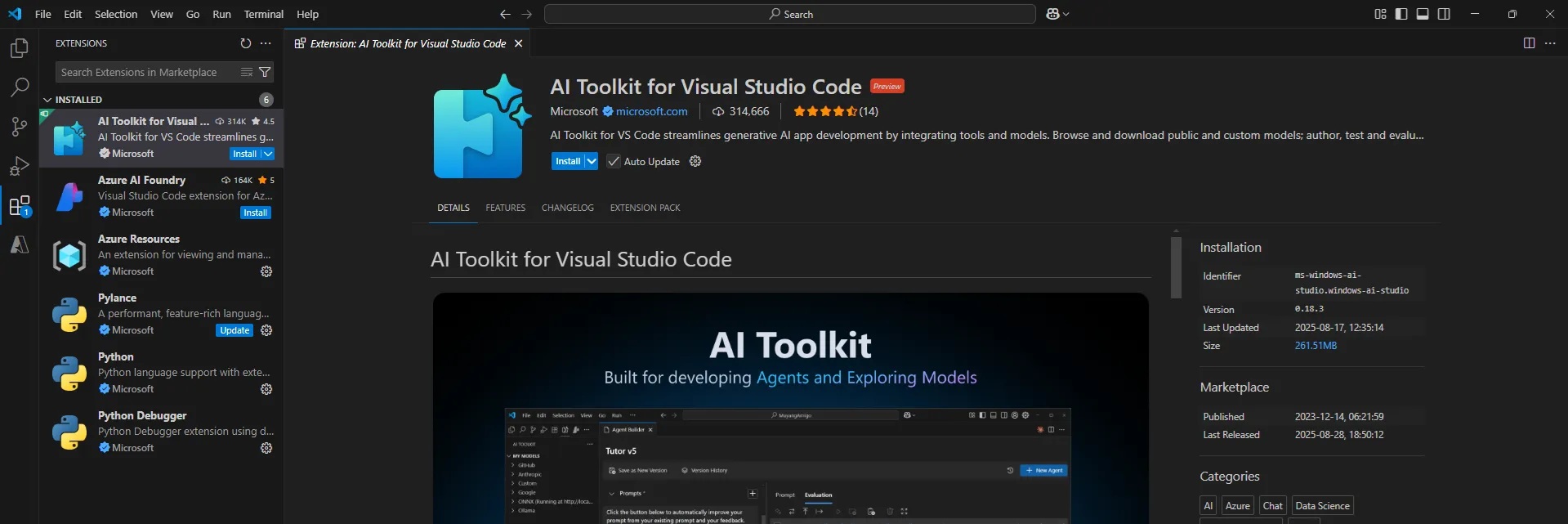Open the AI Toolkit preview screenshot image

[790, 408]
